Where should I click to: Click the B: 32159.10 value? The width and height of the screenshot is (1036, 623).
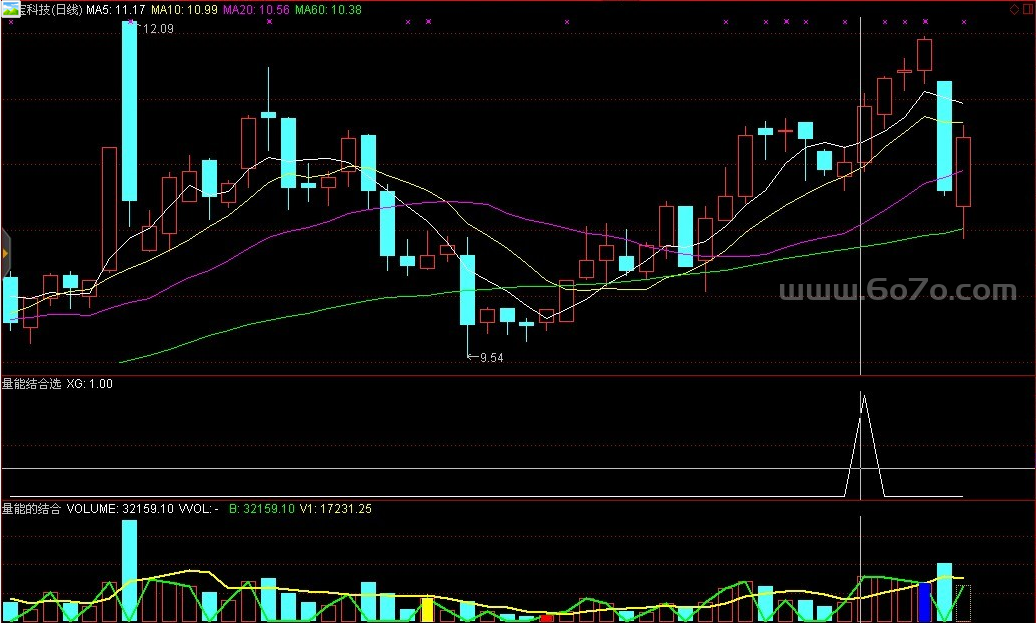262,509
